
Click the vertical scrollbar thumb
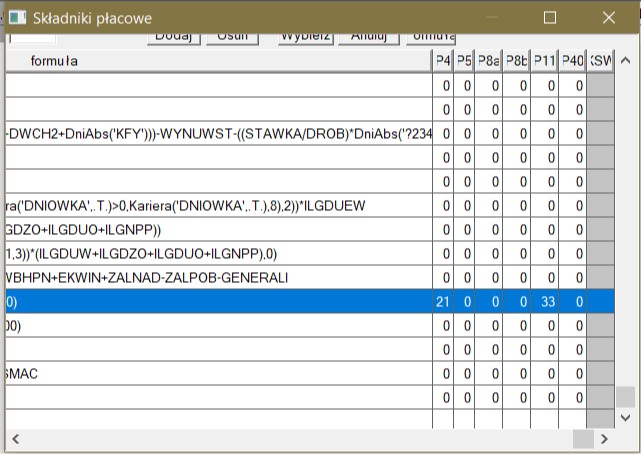[x=626, y=396]
